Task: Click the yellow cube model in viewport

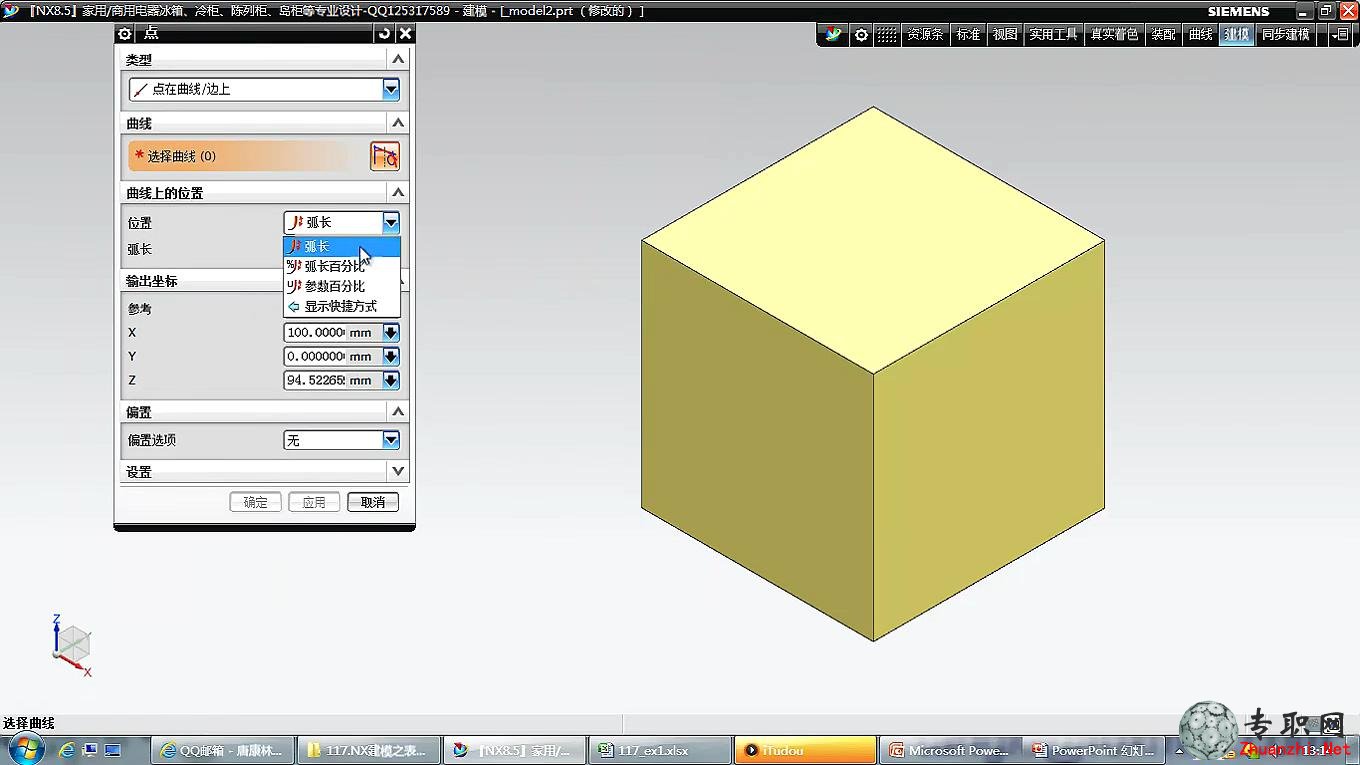Action: pos(873,374)
